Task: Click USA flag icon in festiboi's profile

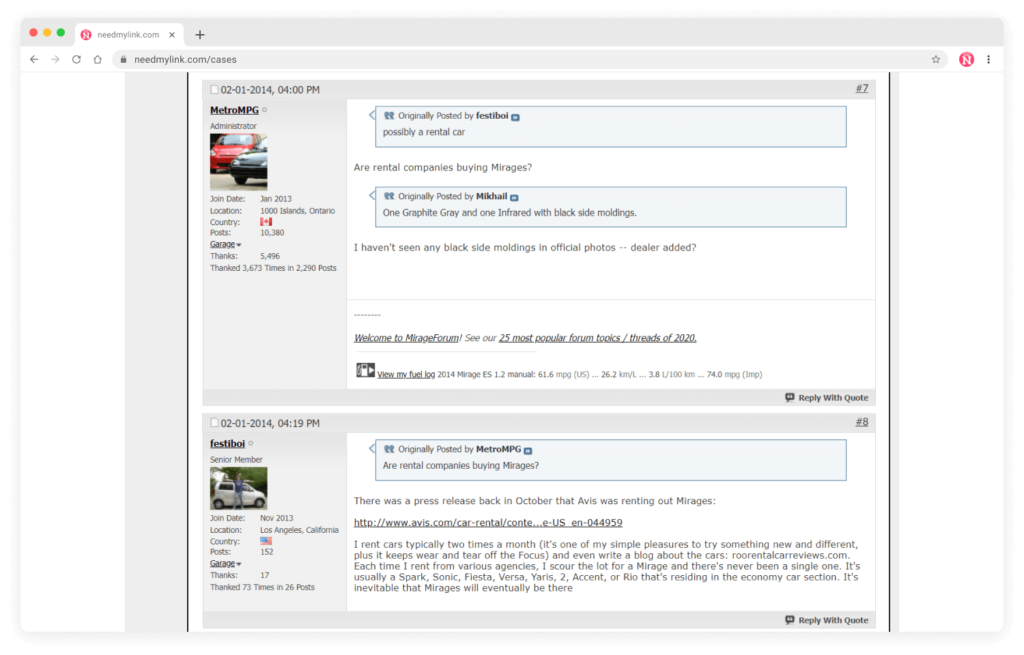Action: pyautogui.click(x=264, y=541)
